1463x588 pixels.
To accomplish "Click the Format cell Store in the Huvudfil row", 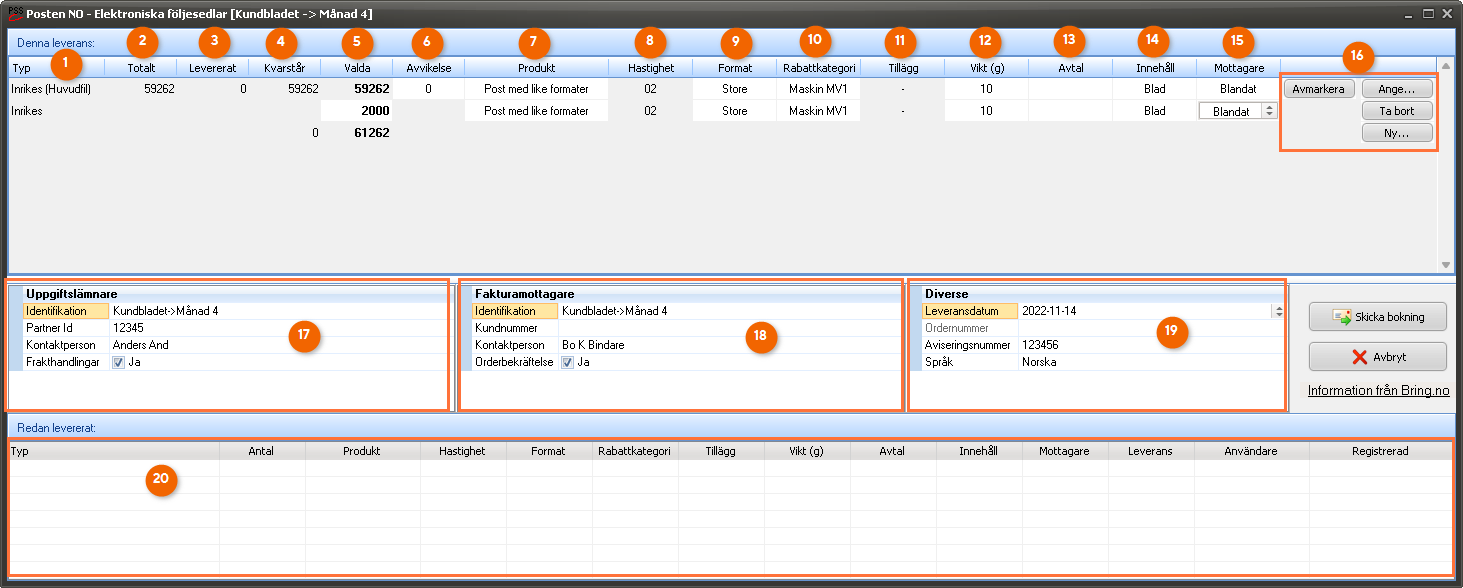I will (734, 89).
